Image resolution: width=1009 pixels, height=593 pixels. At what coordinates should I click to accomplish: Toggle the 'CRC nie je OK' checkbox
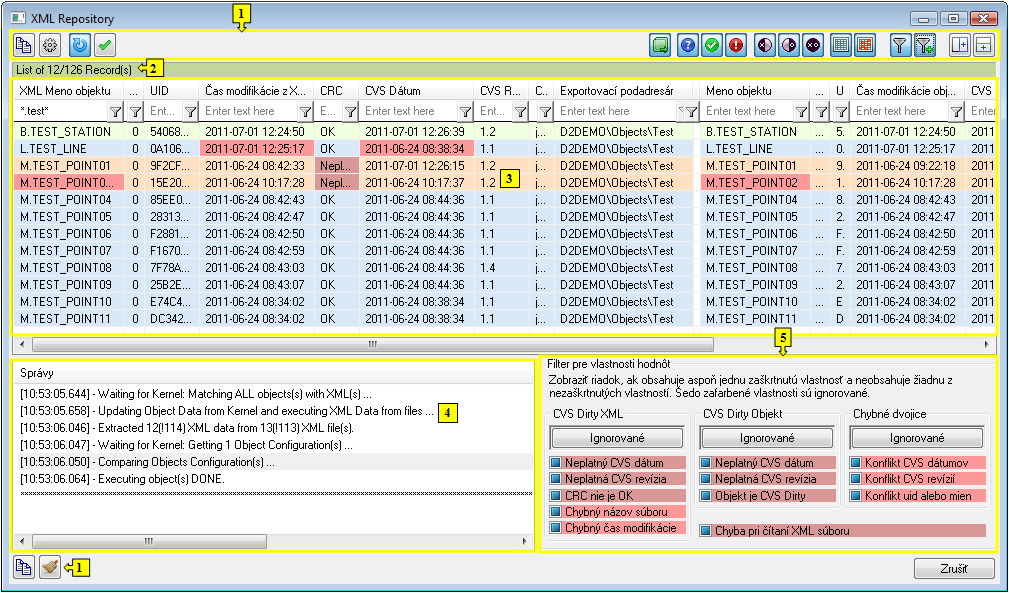(x=556, y=495)
